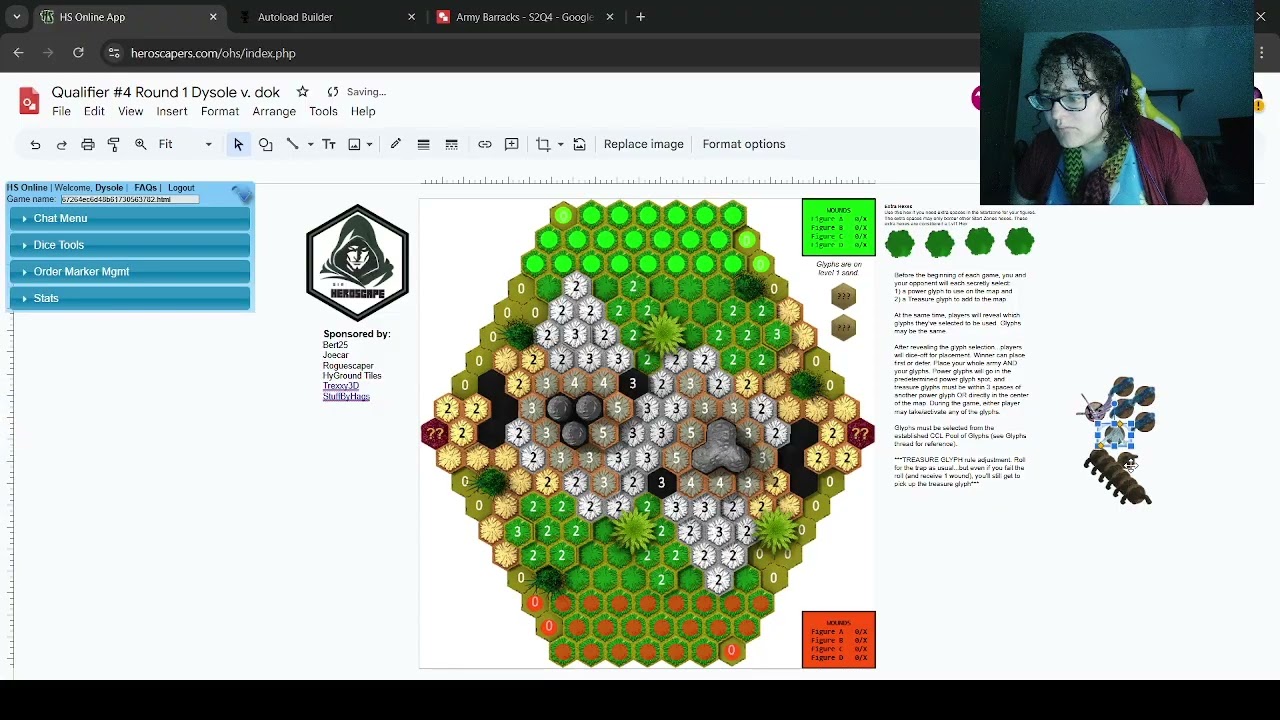Activate the paint format tool

[x=114, y=144]
